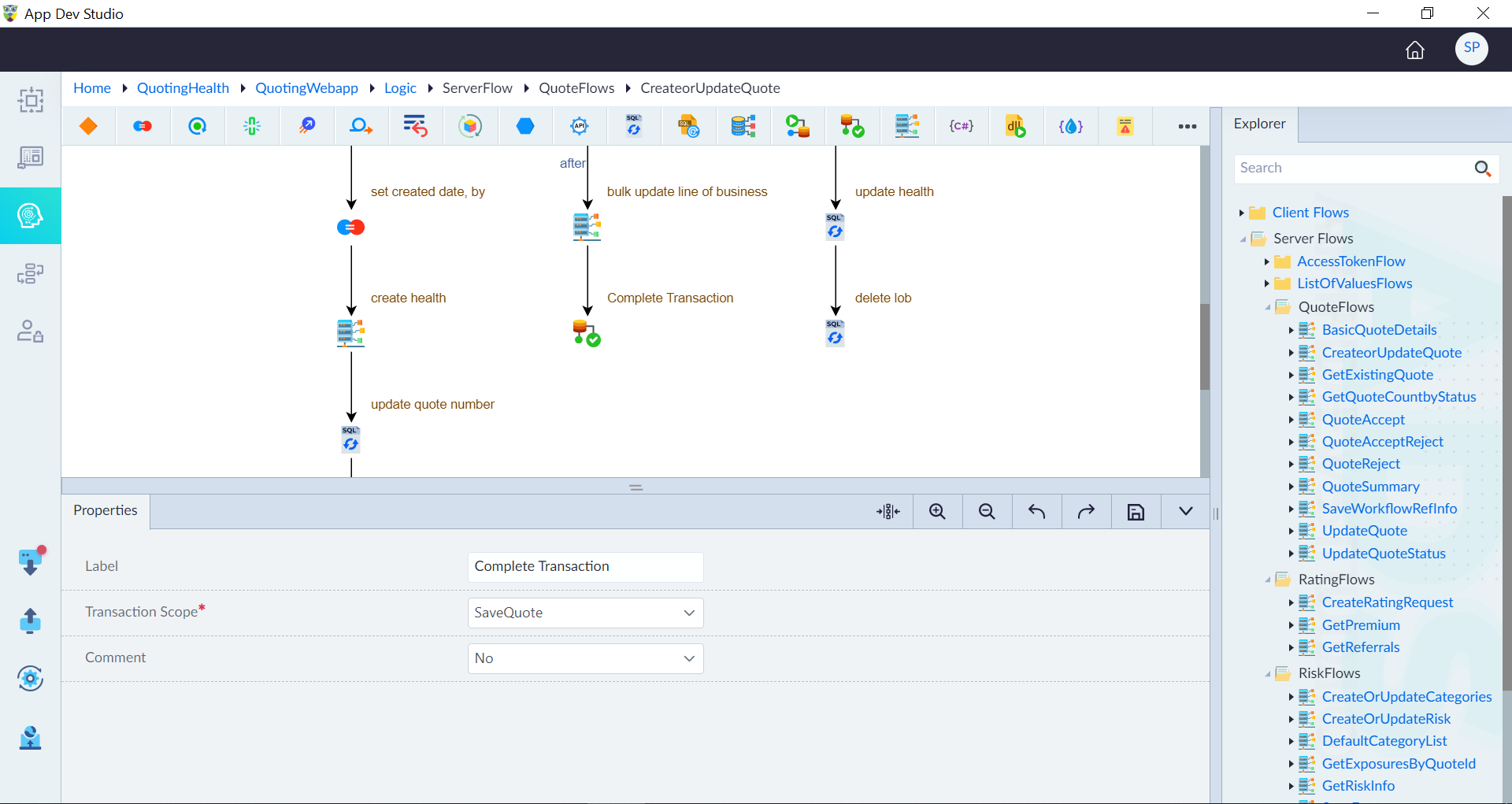Screen dimensions: 1512x804
Task: Select the create health node icon
Action: coord(350,334)
